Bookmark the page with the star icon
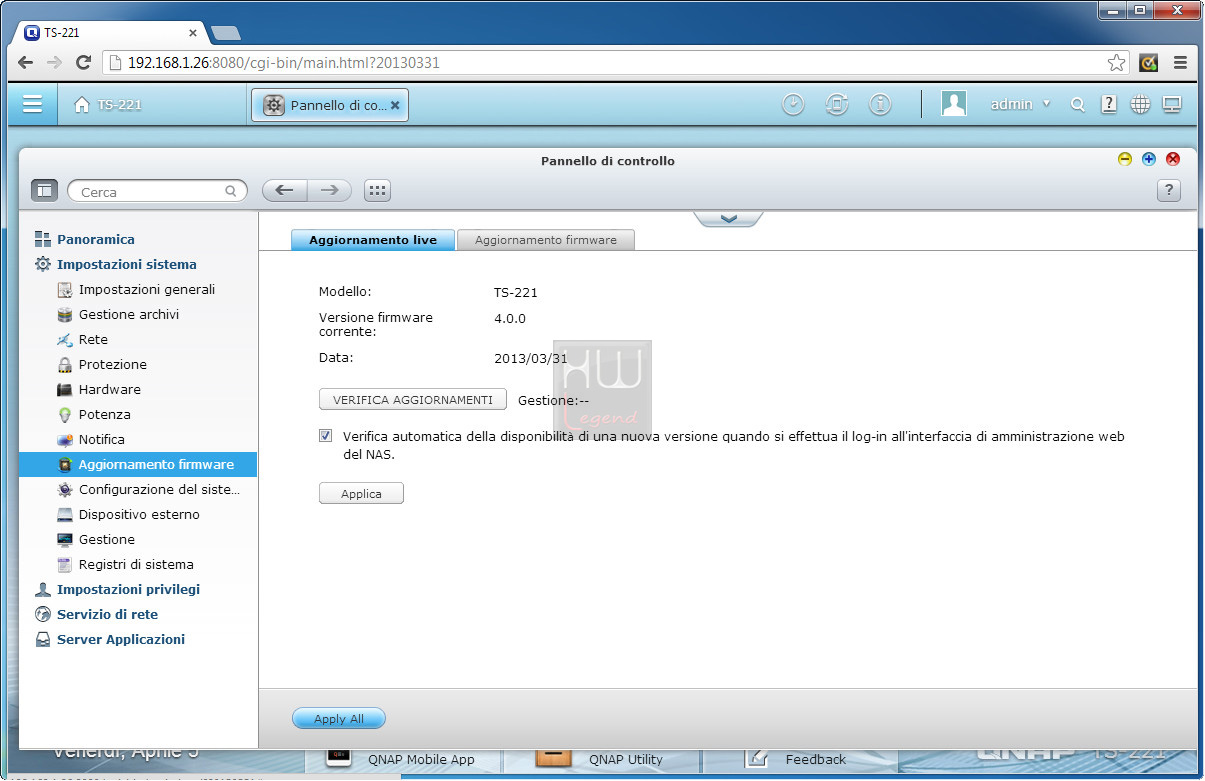Viewport: 1205px width, 781px height. pyautogui.click(x=1116, y=63)
